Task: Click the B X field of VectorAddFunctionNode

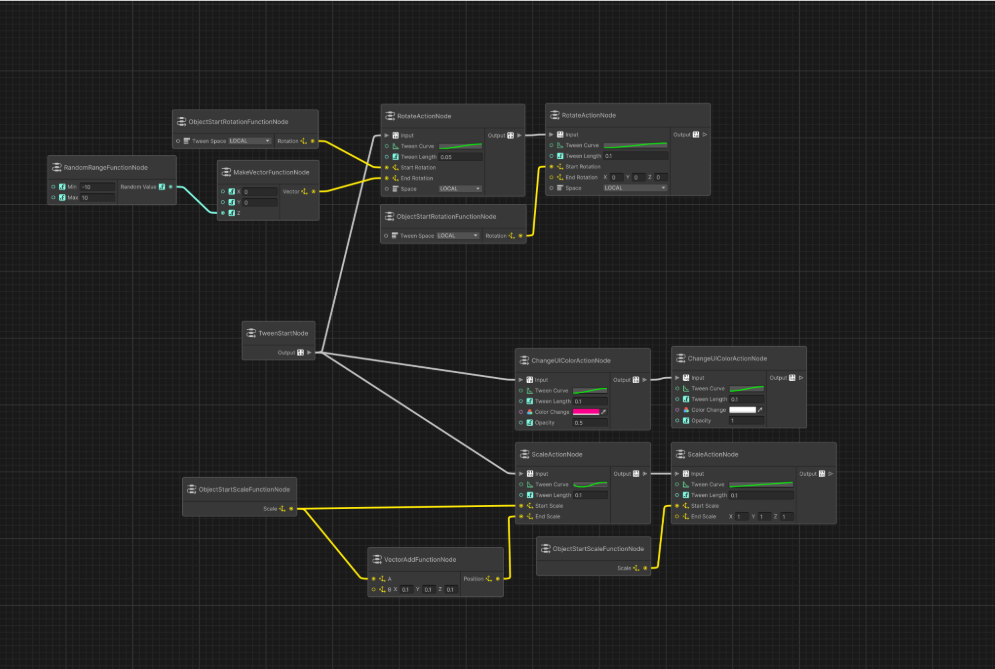Action: click(406, 590)
